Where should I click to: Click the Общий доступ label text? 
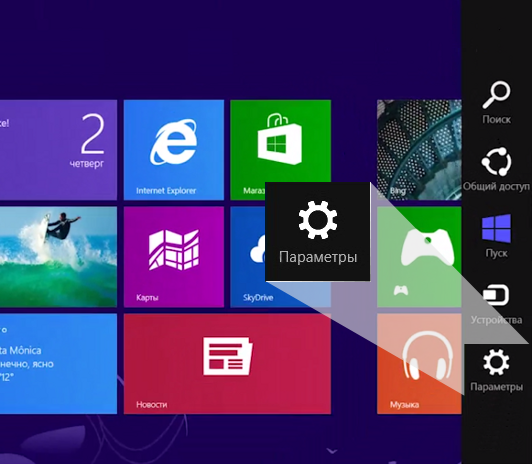[496, 186]
